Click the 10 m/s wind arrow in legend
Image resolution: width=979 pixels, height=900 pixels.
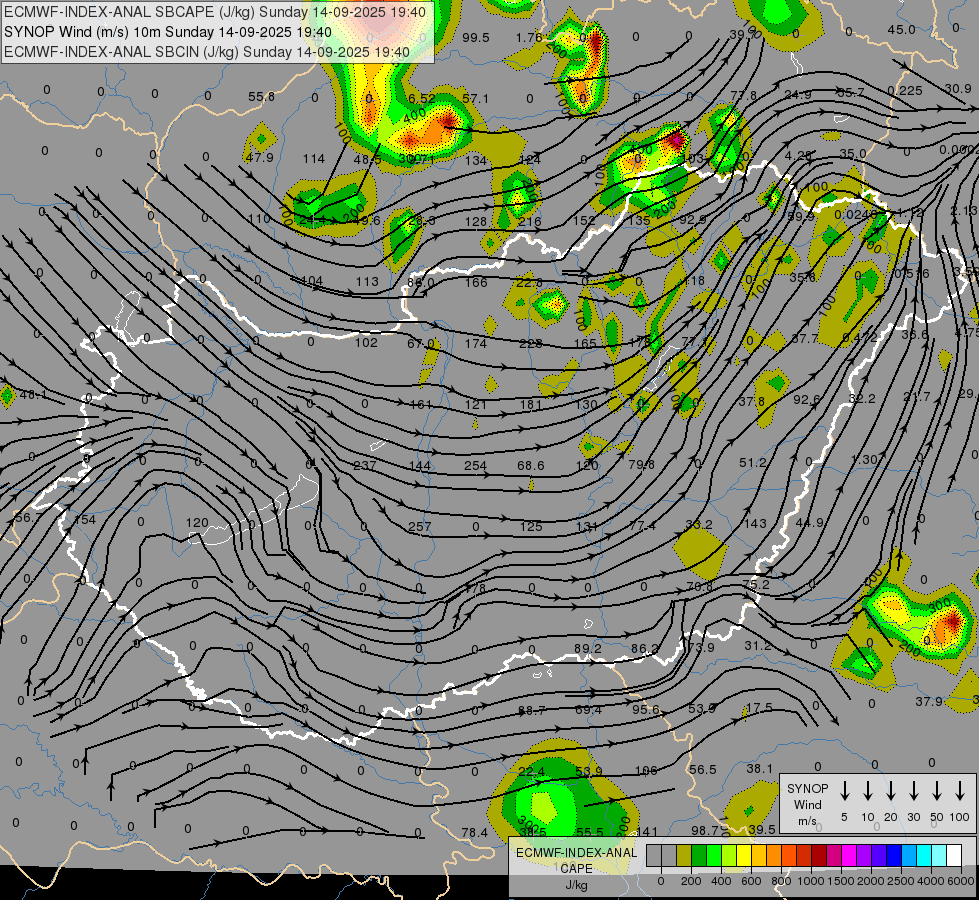coord(868,791)
